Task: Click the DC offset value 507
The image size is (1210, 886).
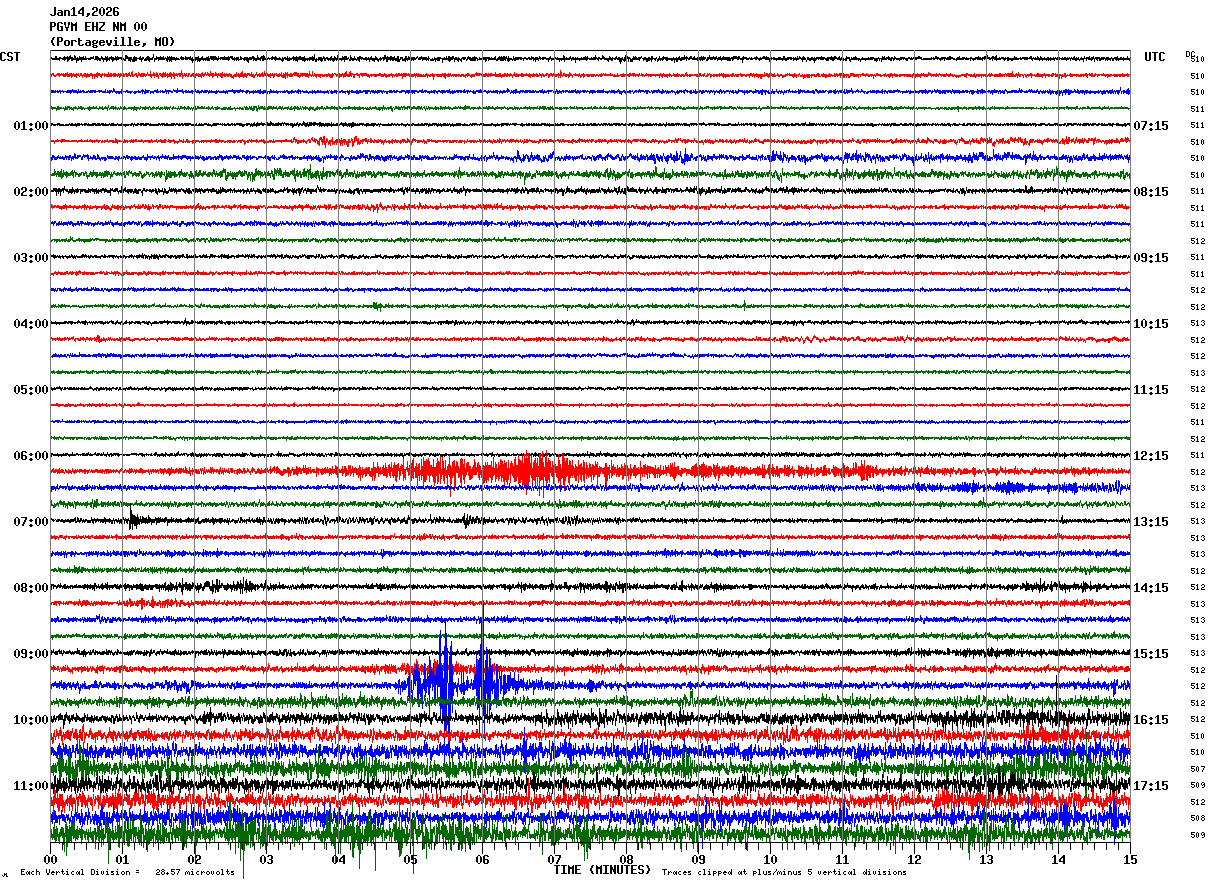Action: 1197,769
